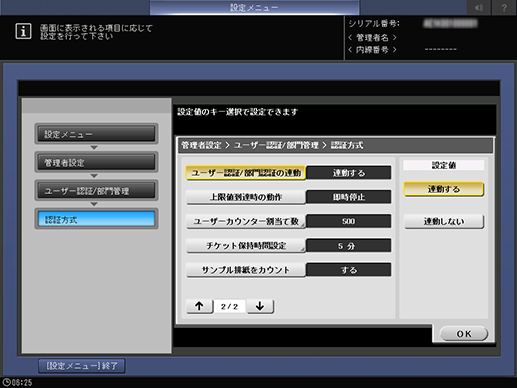This screenshot has width=517, height=388.
Task: Click the 即時停止 value field
Action: click(x=349, y=197)
